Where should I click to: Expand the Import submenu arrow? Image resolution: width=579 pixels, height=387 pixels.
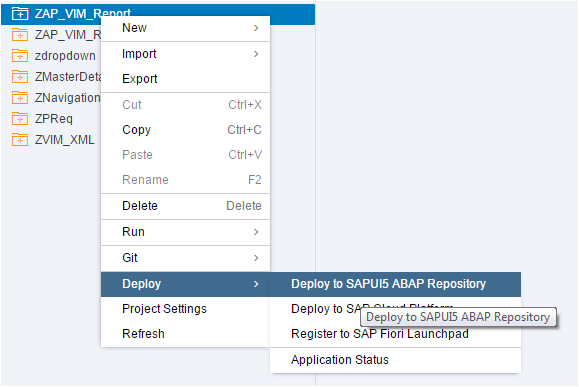pos(256,54)
